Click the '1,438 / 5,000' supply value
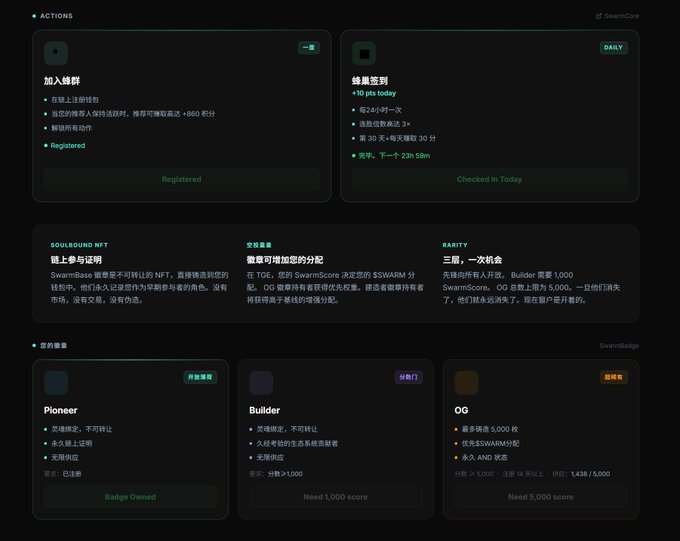 pyautogui.click(x=590, y=474)
